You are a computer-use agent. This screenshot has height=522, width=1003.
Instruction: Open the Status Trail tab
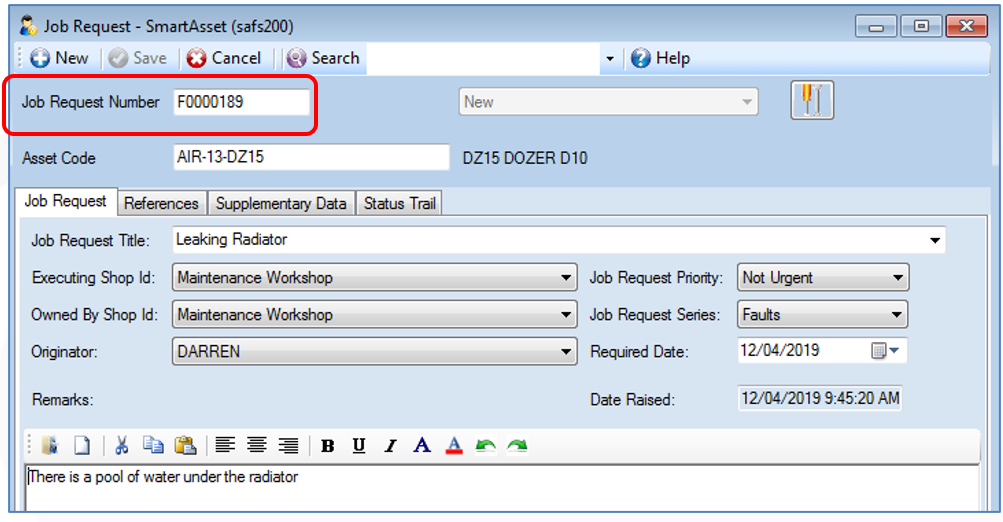[x=399, y=203]
